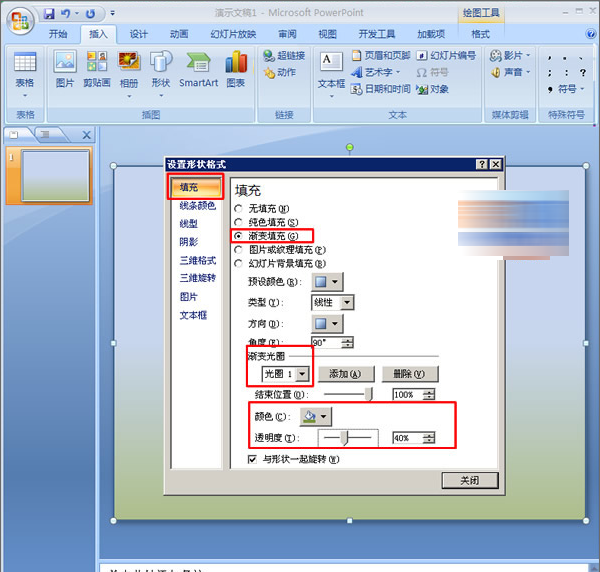
Task: Insert an object (对象)
Action: coord(432,89)
